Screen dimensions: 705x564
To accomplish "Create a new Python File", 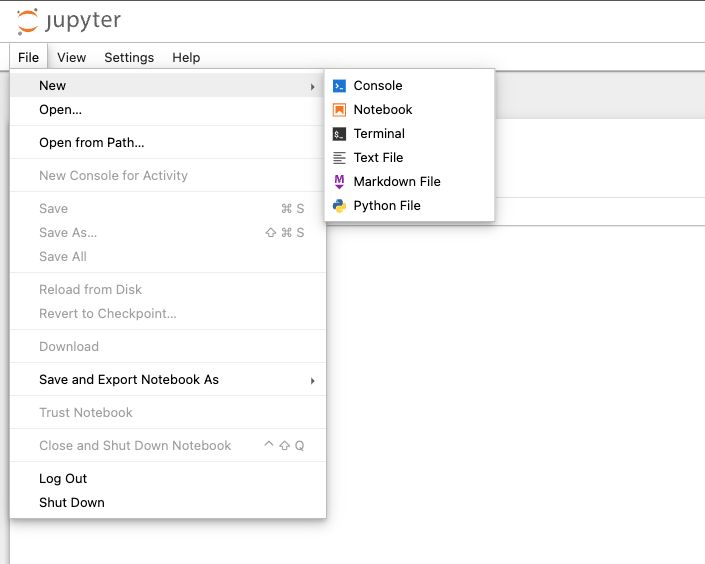I will click(x=409, y=206).
